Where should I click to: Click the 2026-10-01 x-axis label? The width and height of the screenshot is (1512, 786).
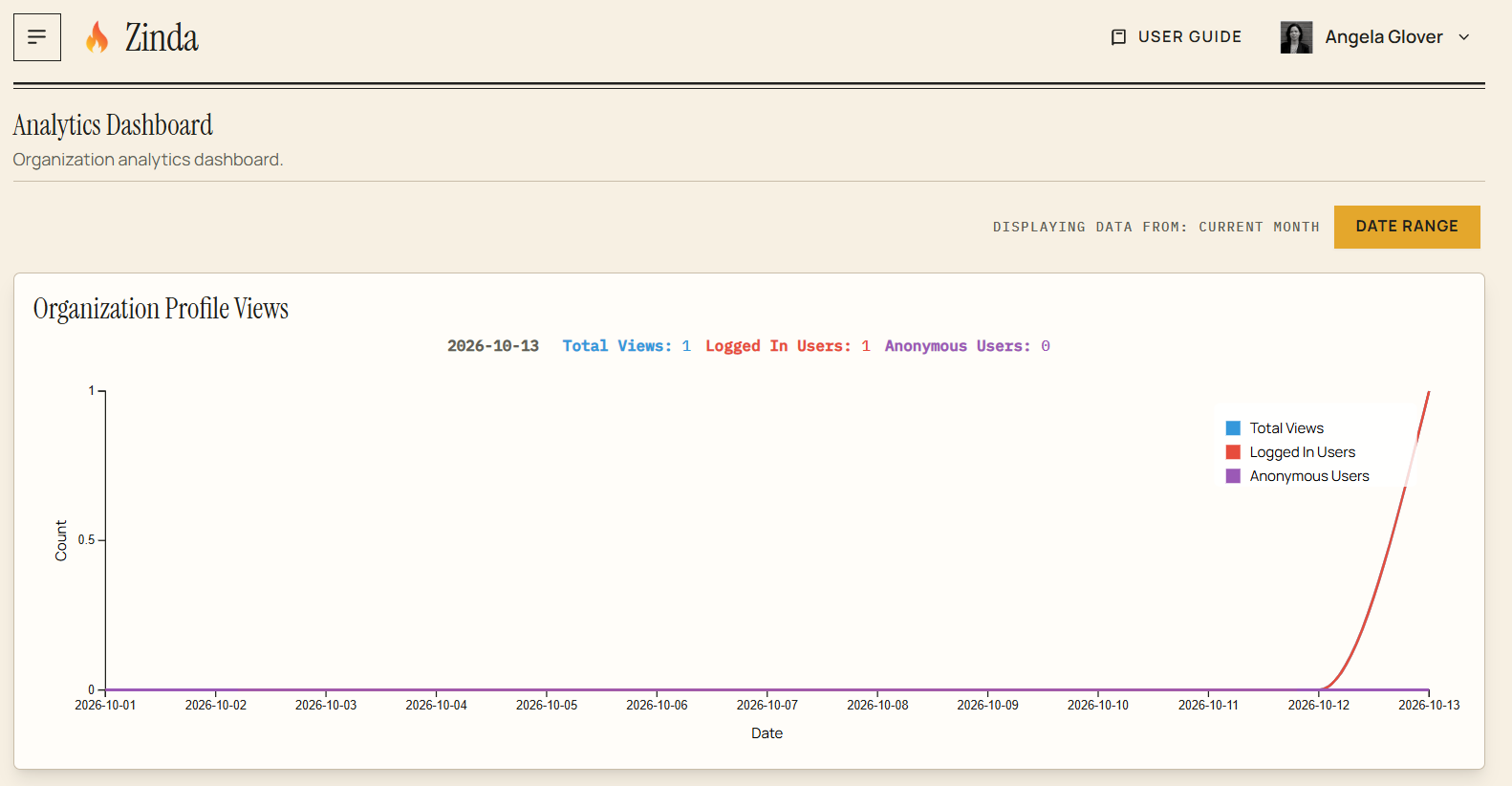105,706
